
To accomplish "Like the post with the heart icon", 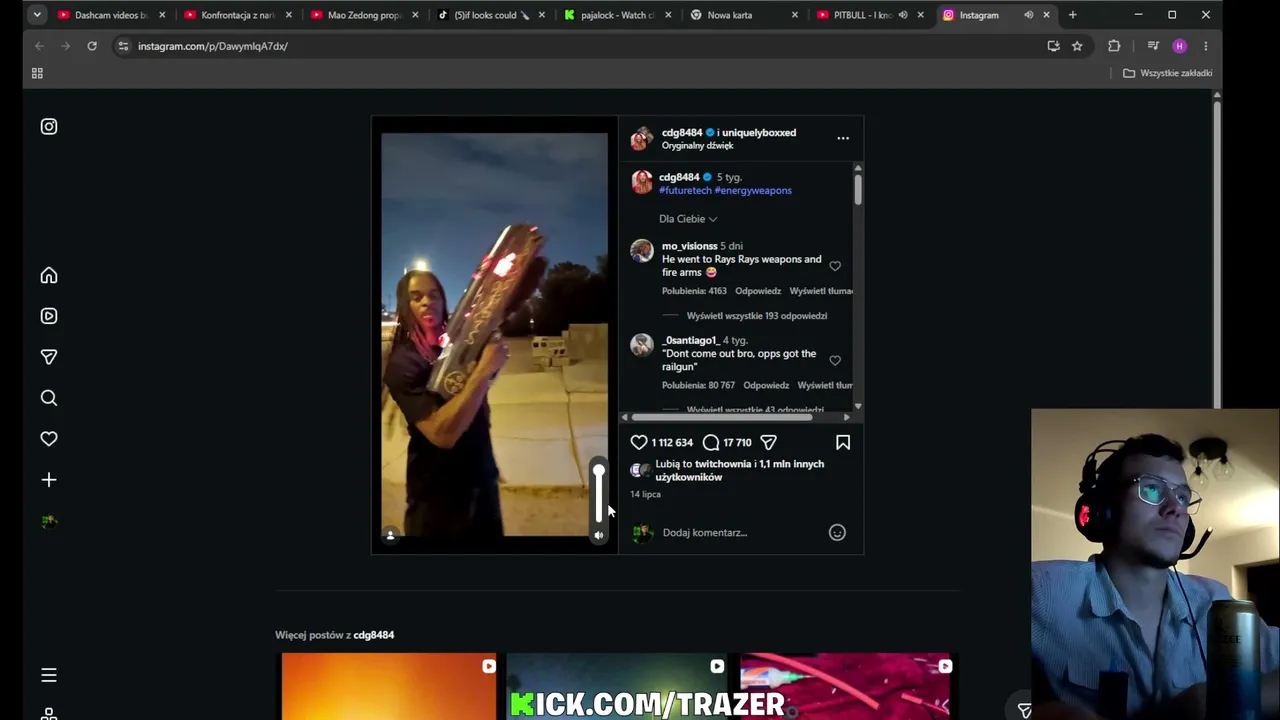I will [639, 442].
